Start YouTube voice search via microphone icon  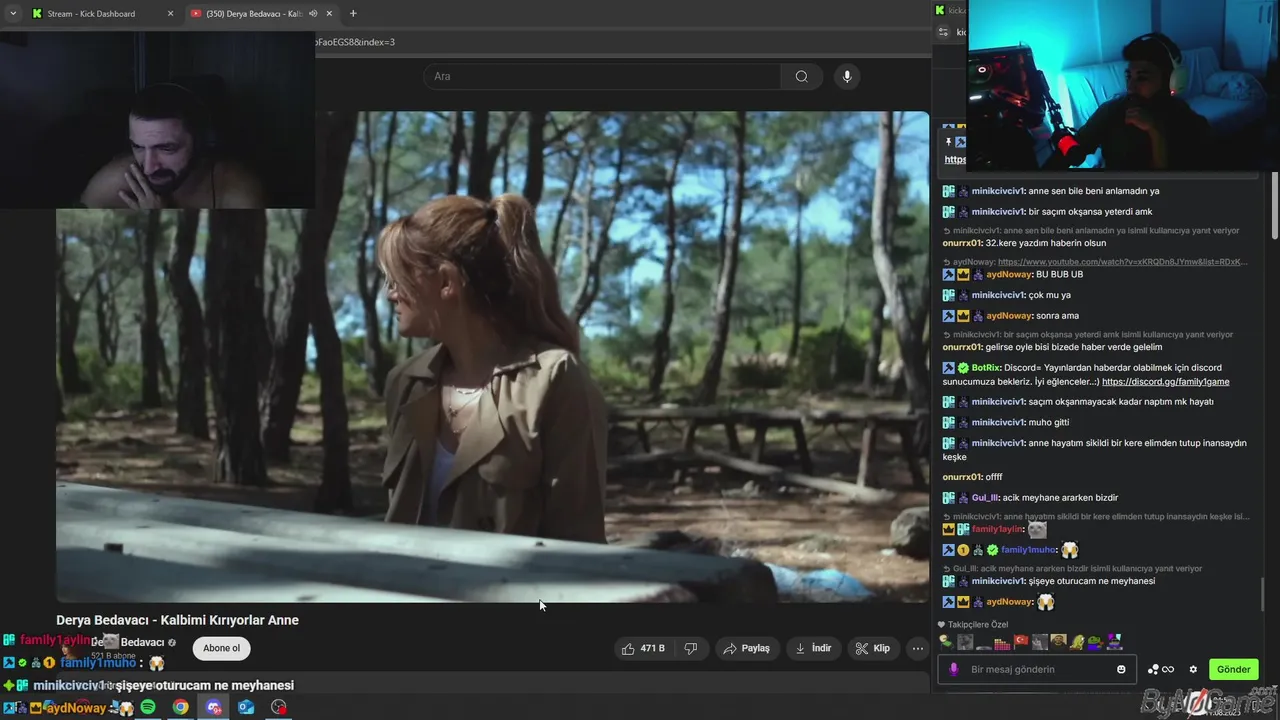(847, 76)
